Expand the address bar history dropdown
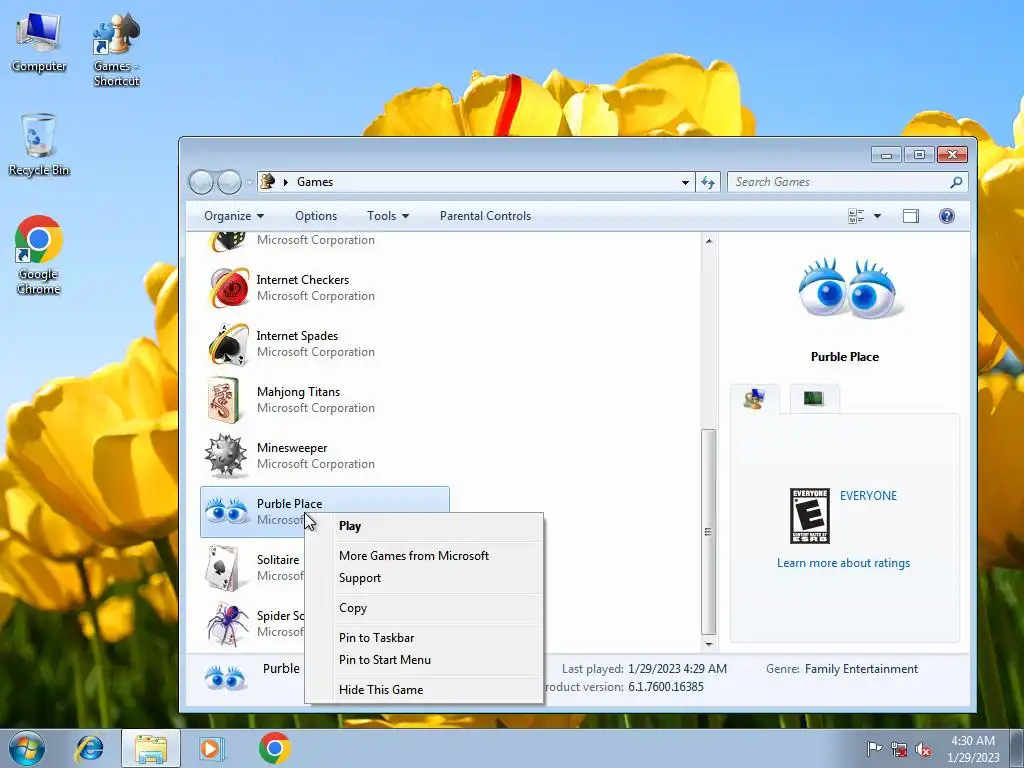The height and width of the screenshot is (768, 1024). pyautogui.click(x=685, y=182)
